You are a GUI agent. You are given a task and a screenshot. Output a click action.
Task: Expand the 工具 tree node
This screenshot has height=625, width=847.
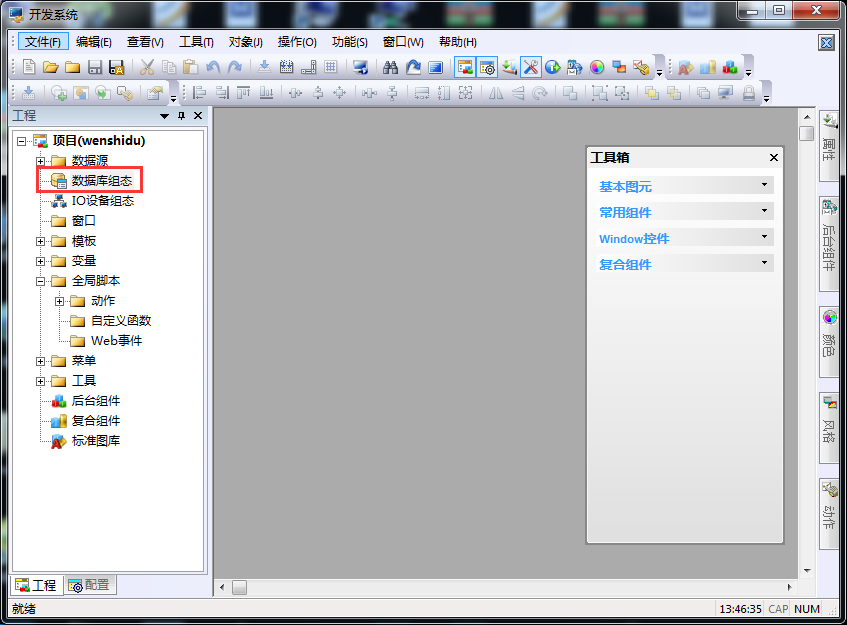pyautogui.click(x=41, y=381)
